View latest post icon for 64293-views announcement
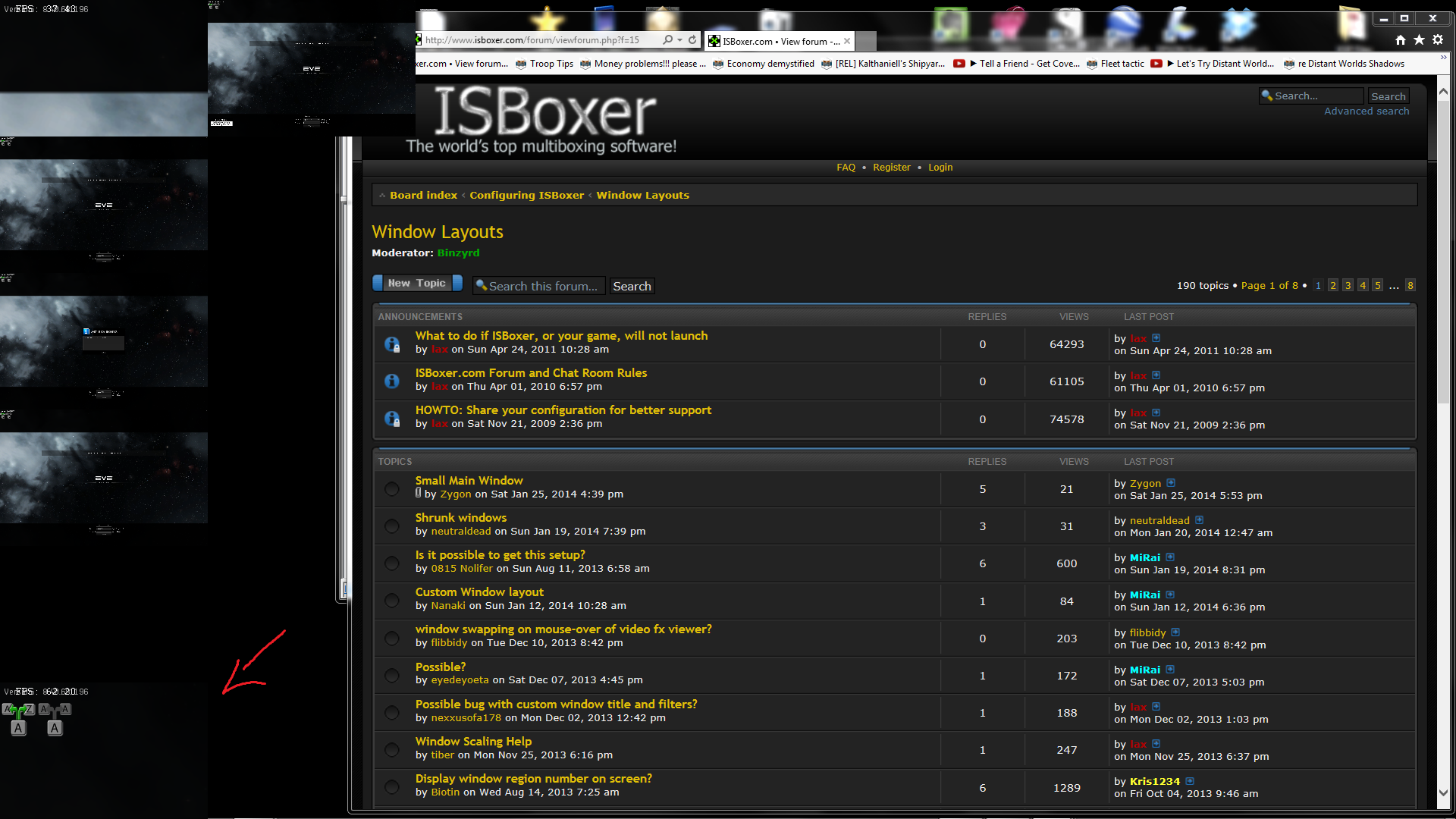1456x819 pixels. tap(1156, 338)
